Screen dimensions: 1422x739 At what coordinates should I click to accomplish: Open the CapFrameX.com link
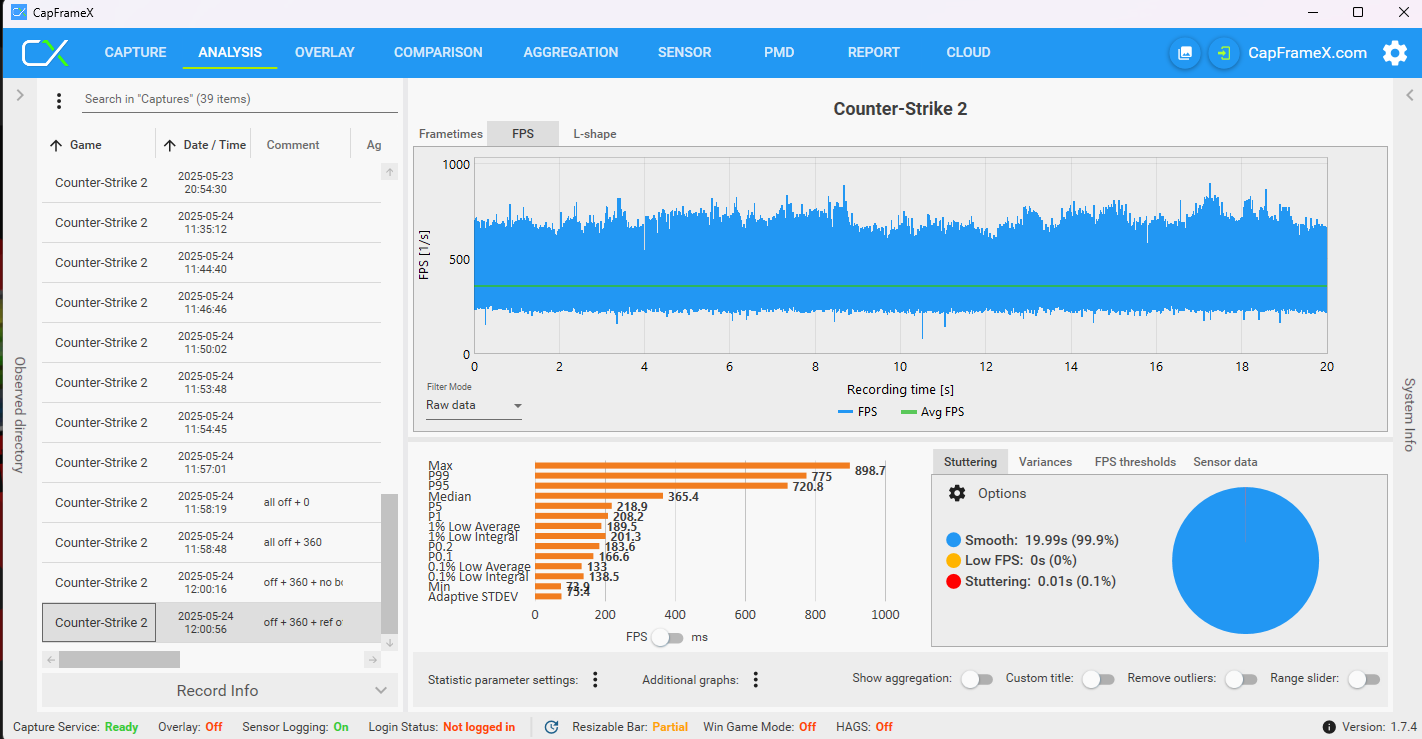(1307, 53)
